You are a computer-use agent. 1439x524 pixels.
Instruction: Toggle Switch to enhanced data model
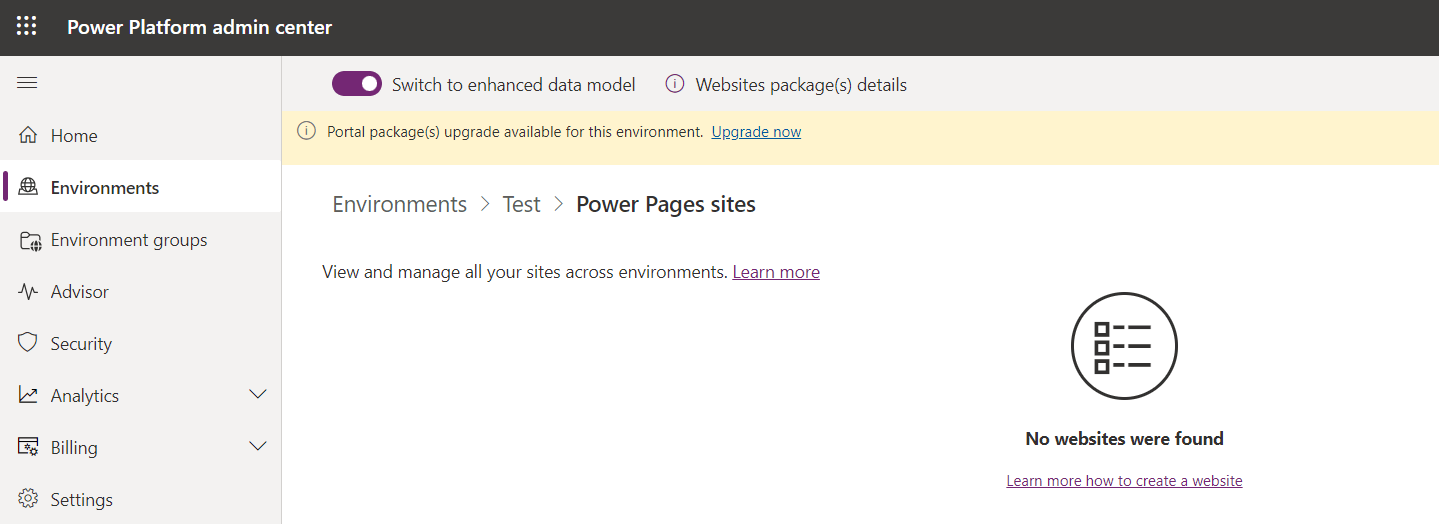[357, 84]
